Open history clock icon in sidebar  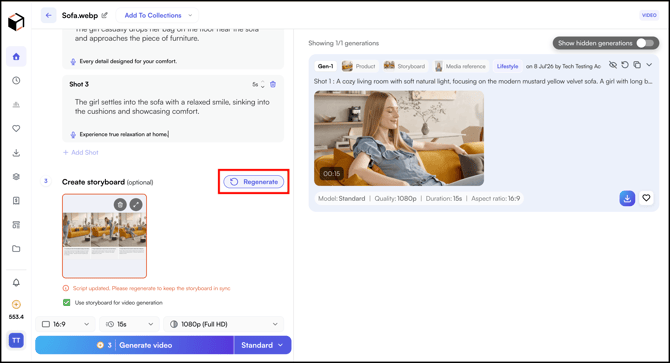(16, 81)
